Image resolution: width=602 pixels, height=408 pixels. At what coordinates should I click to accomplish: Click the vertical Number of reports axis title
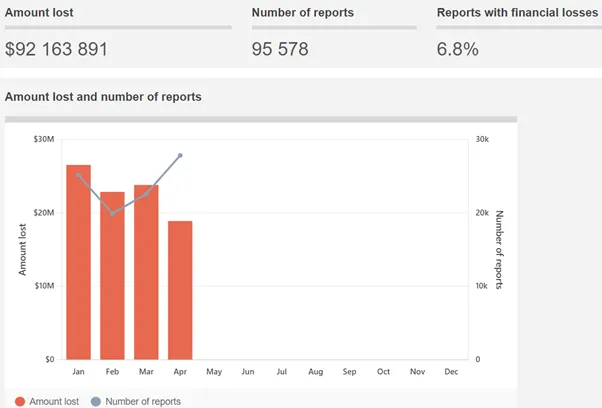(x=499, y=249)
